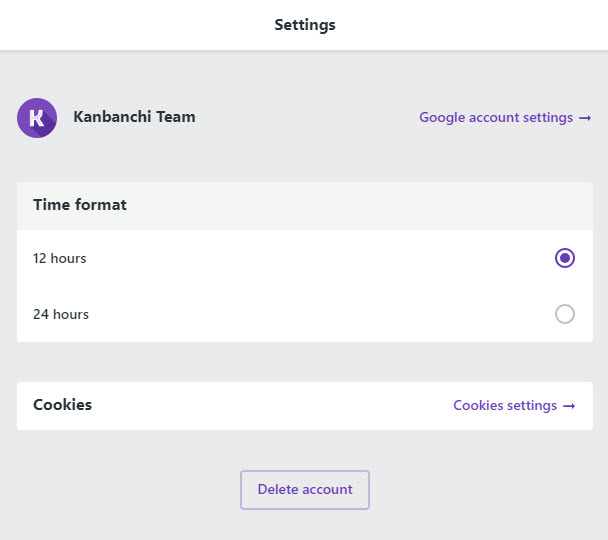
Task: Click the arrow beside Google account settings
Action: coord(585,118)
